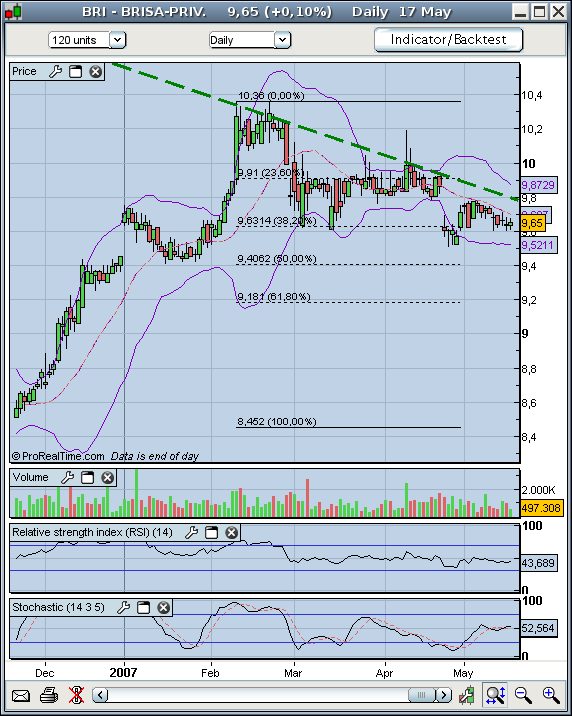Close the Volume panel
Viewport: 572px width, 716px height.
pyautogui.click(x=107, y=478)
